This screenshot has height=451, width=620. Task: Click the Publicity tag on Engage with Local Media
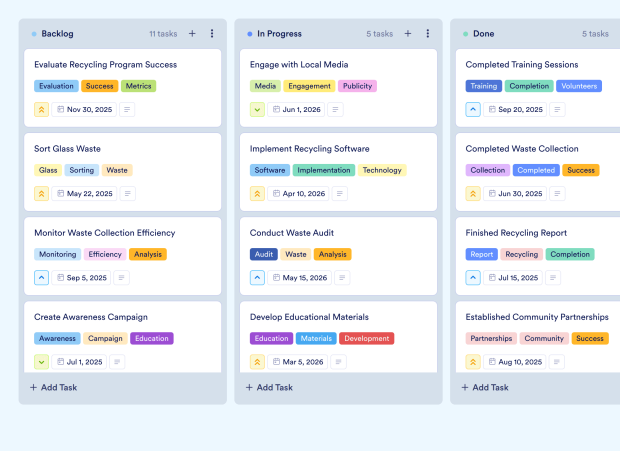(357, 86)
